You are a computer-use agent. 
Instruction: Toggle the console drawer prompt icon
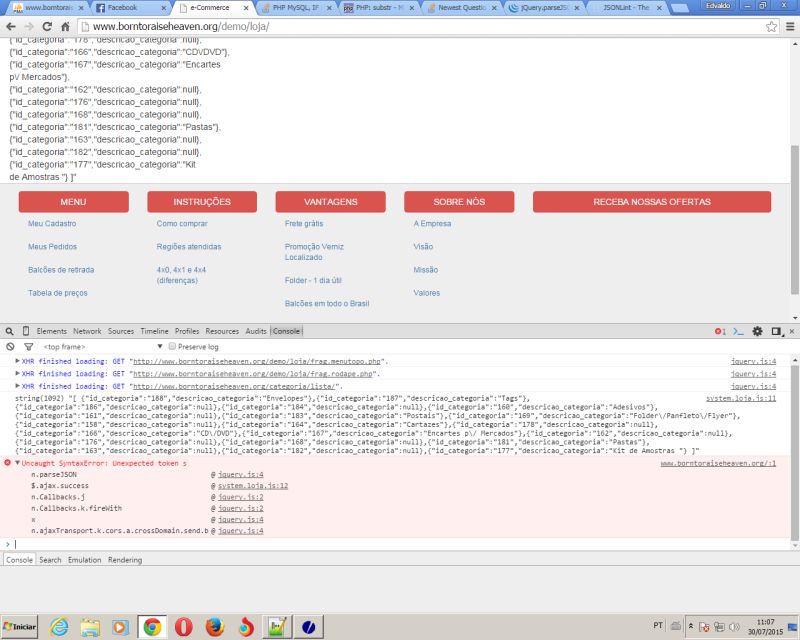[x=738, y=331]
